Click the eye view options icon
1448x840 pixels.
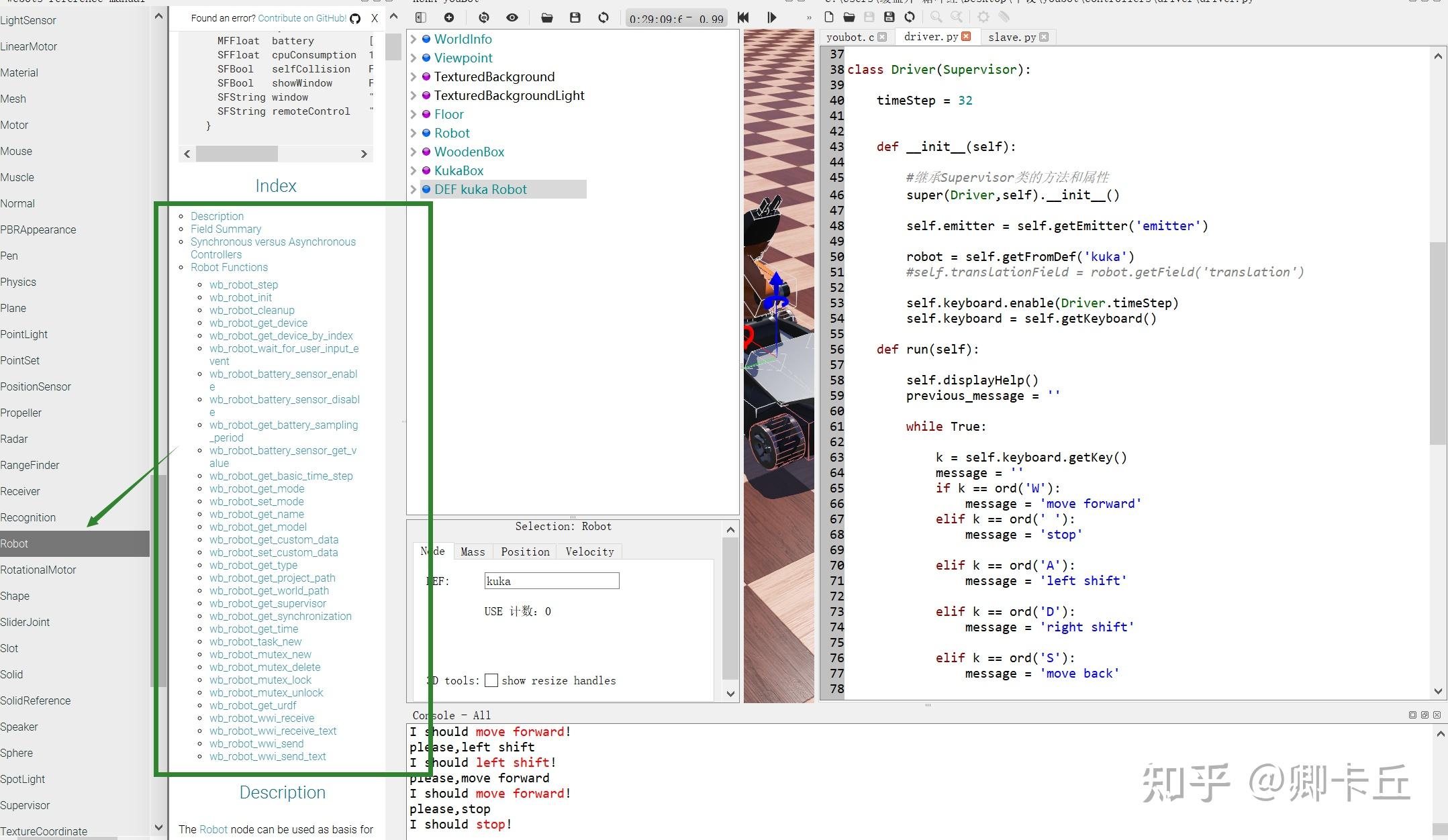click(x=512, y=17)
